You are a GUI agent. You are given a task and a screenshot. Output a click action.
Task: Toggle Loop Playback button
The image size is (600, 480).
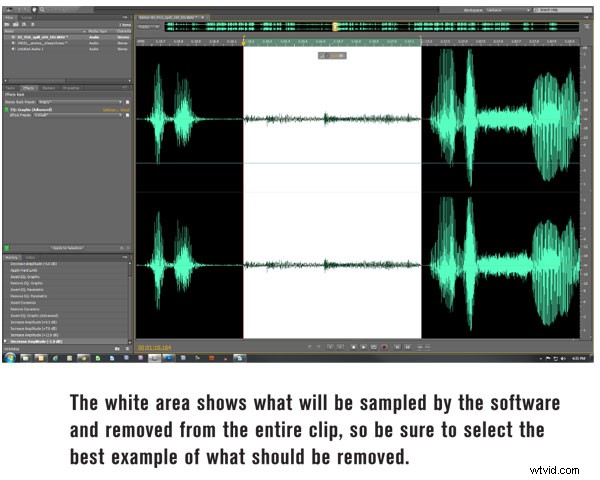(374, 347)
